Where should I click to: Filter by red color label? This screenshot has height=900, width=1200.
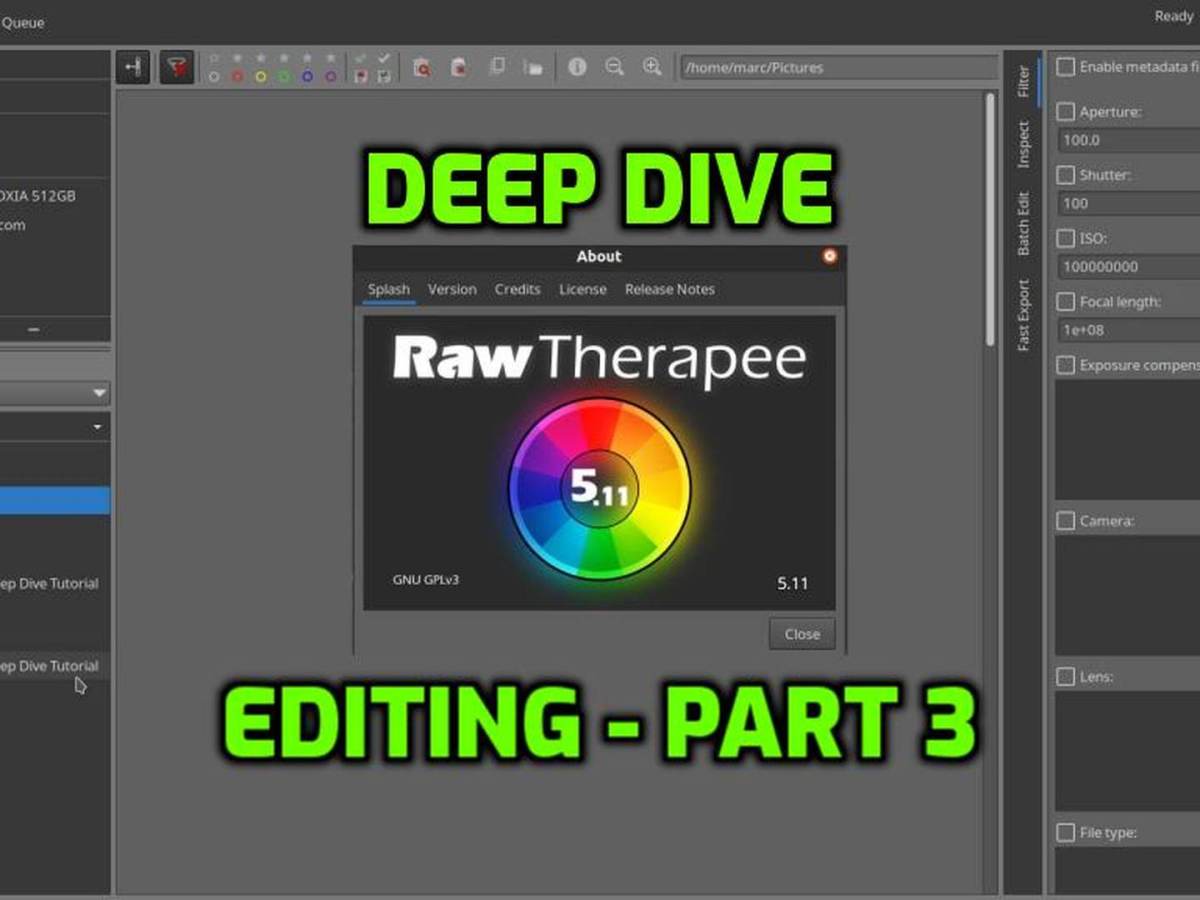coord(237,76)
